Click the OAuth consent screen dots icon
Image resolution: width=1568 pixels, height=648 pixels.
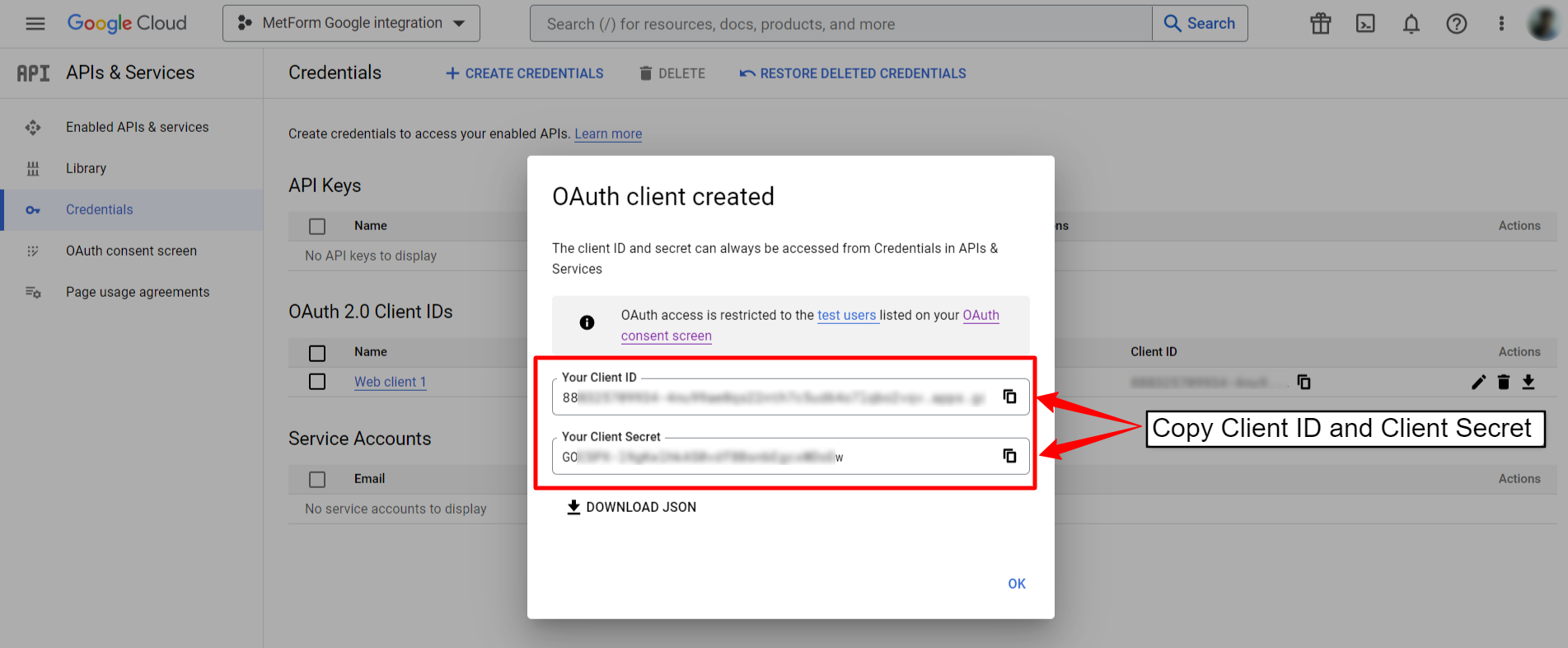[33, 251]
